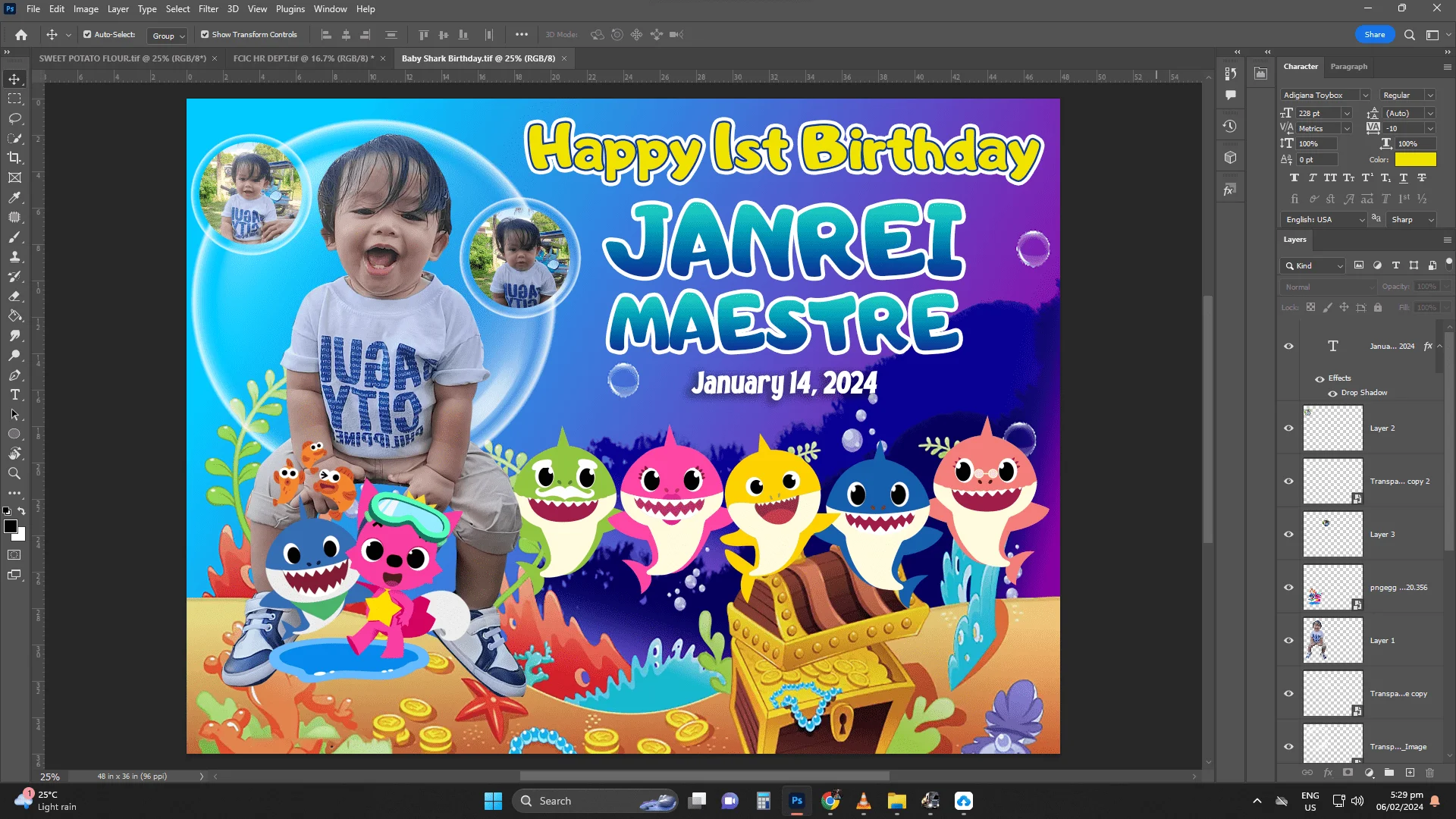Select the Ellipse shape tool

(14, 435)
